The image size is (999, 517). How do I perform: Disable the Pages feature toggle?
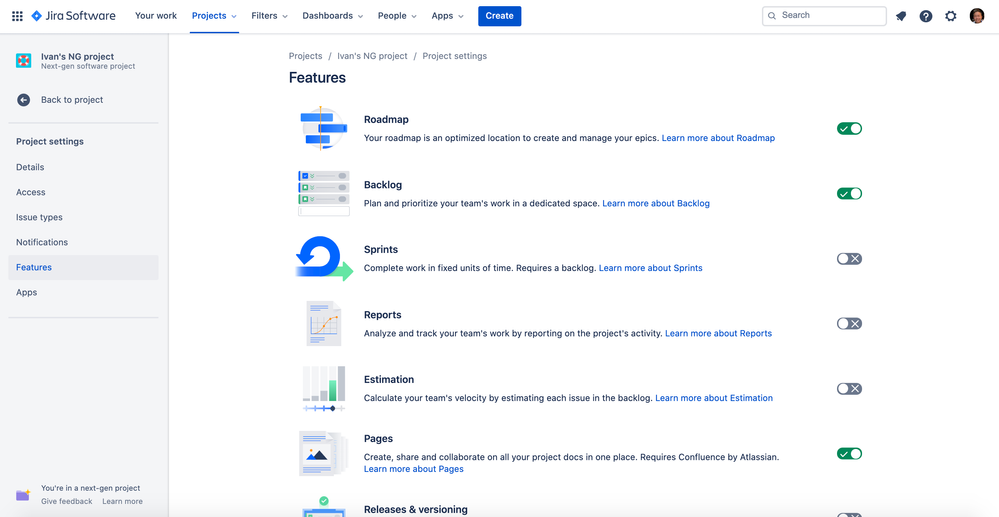coord(849,453)
